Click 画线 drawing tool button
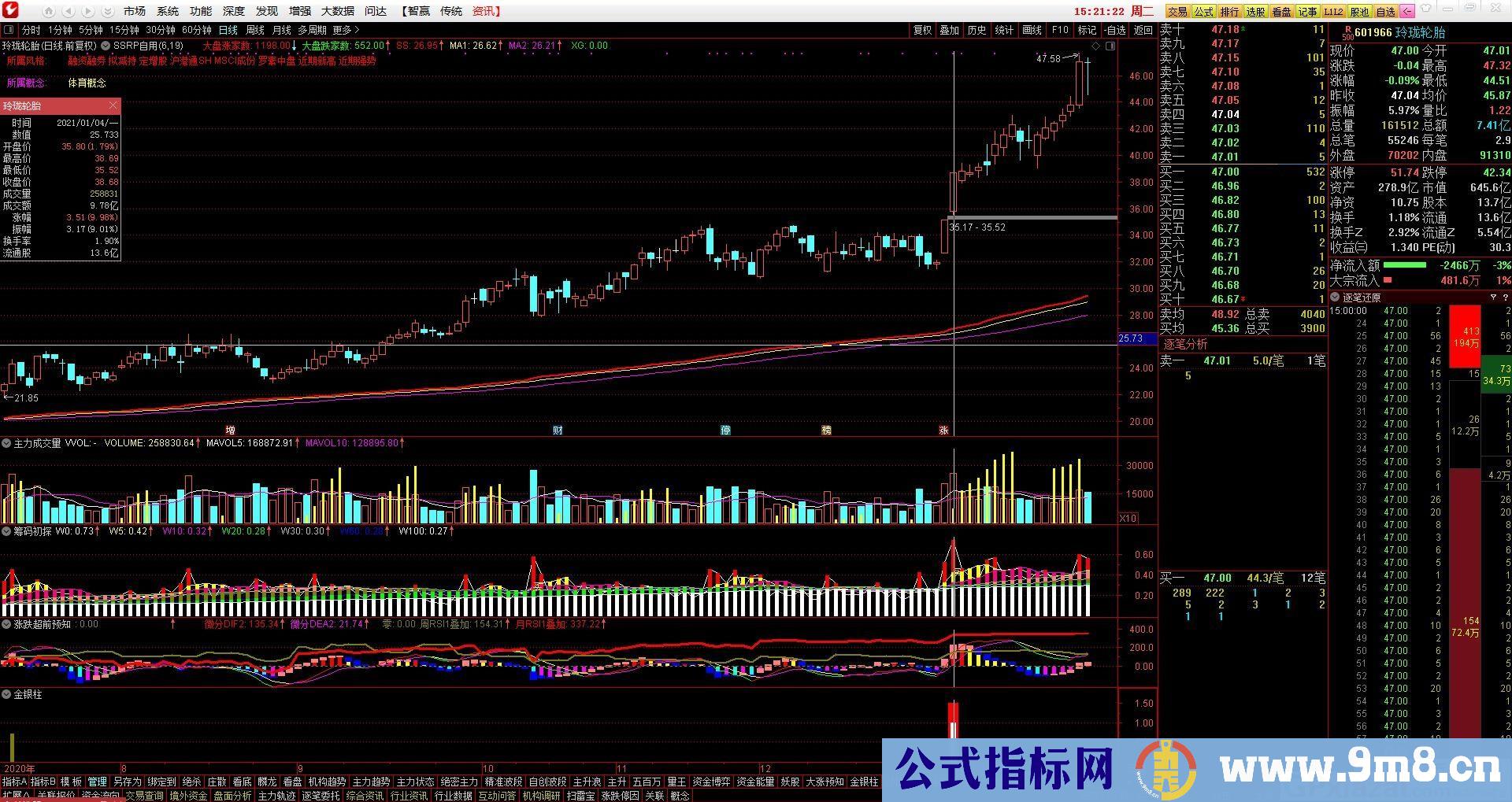Screen dimensions: 1512x802 point(1032,31)
